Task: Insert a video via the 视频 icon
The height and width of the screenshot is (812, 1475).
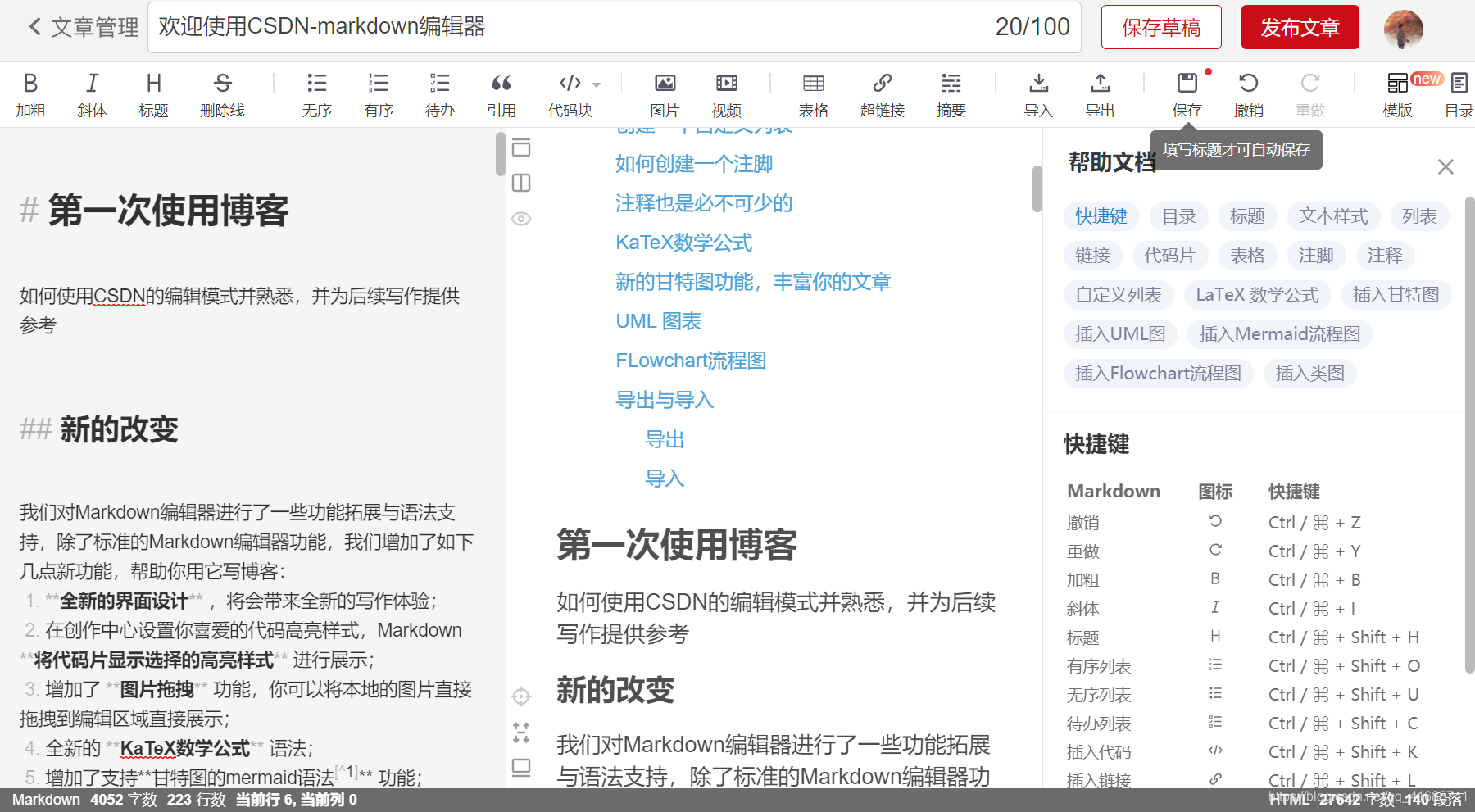Action: click(726, 94)
